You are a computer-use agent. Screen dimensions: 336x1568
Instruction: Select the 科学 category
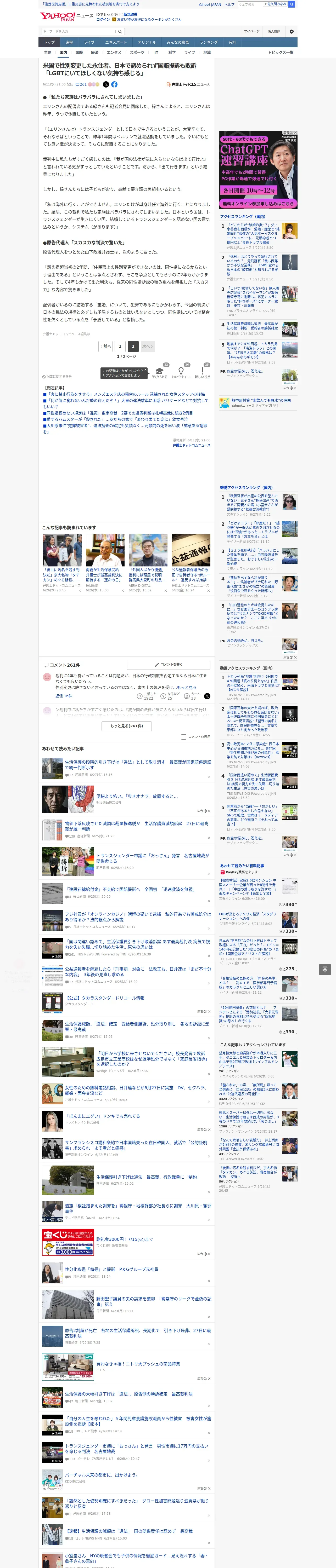[x=172, y=52]
